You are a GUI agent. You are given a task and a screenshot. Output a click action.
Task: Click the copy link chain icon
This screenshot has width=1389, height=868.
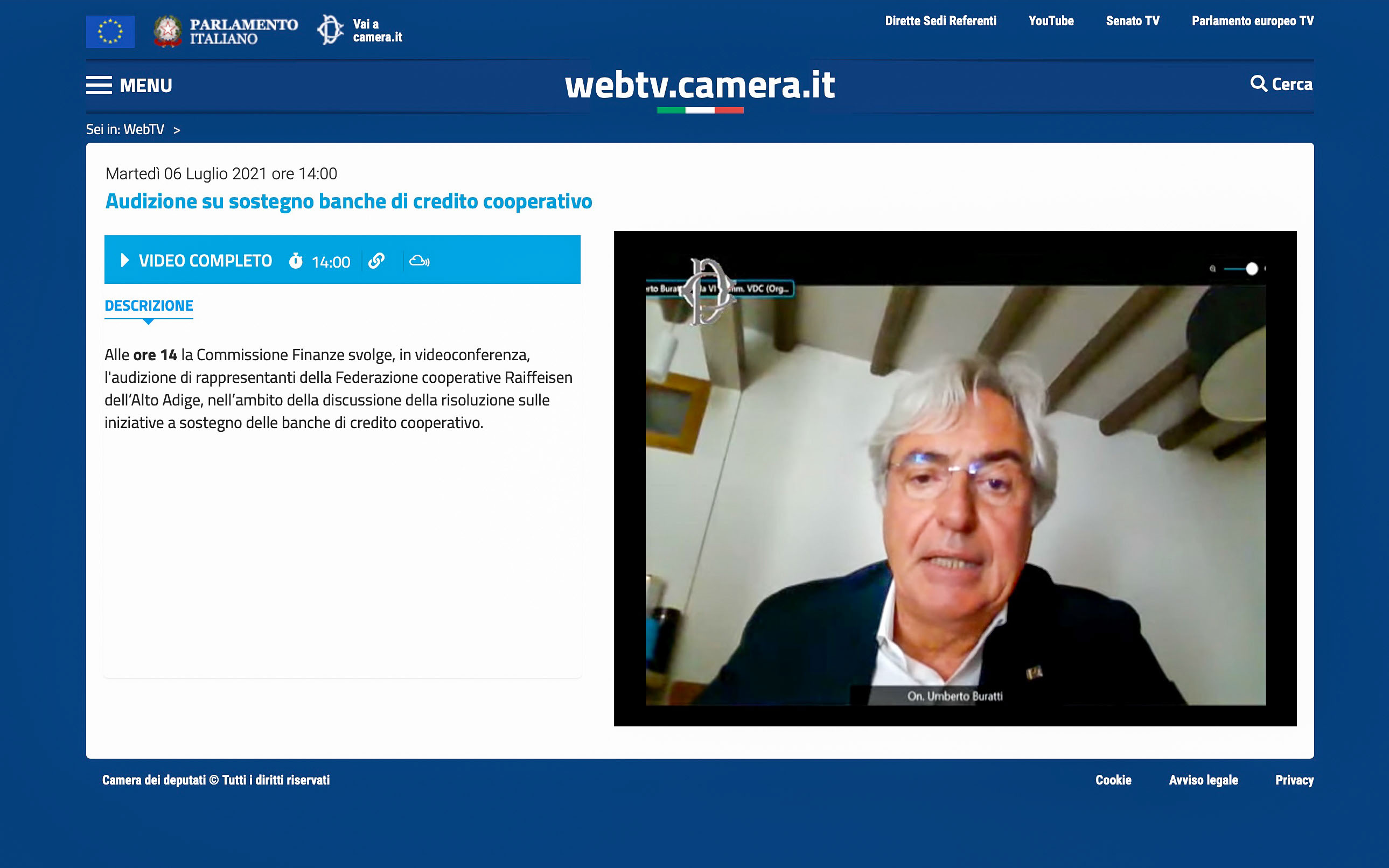[x=376, y=261]
